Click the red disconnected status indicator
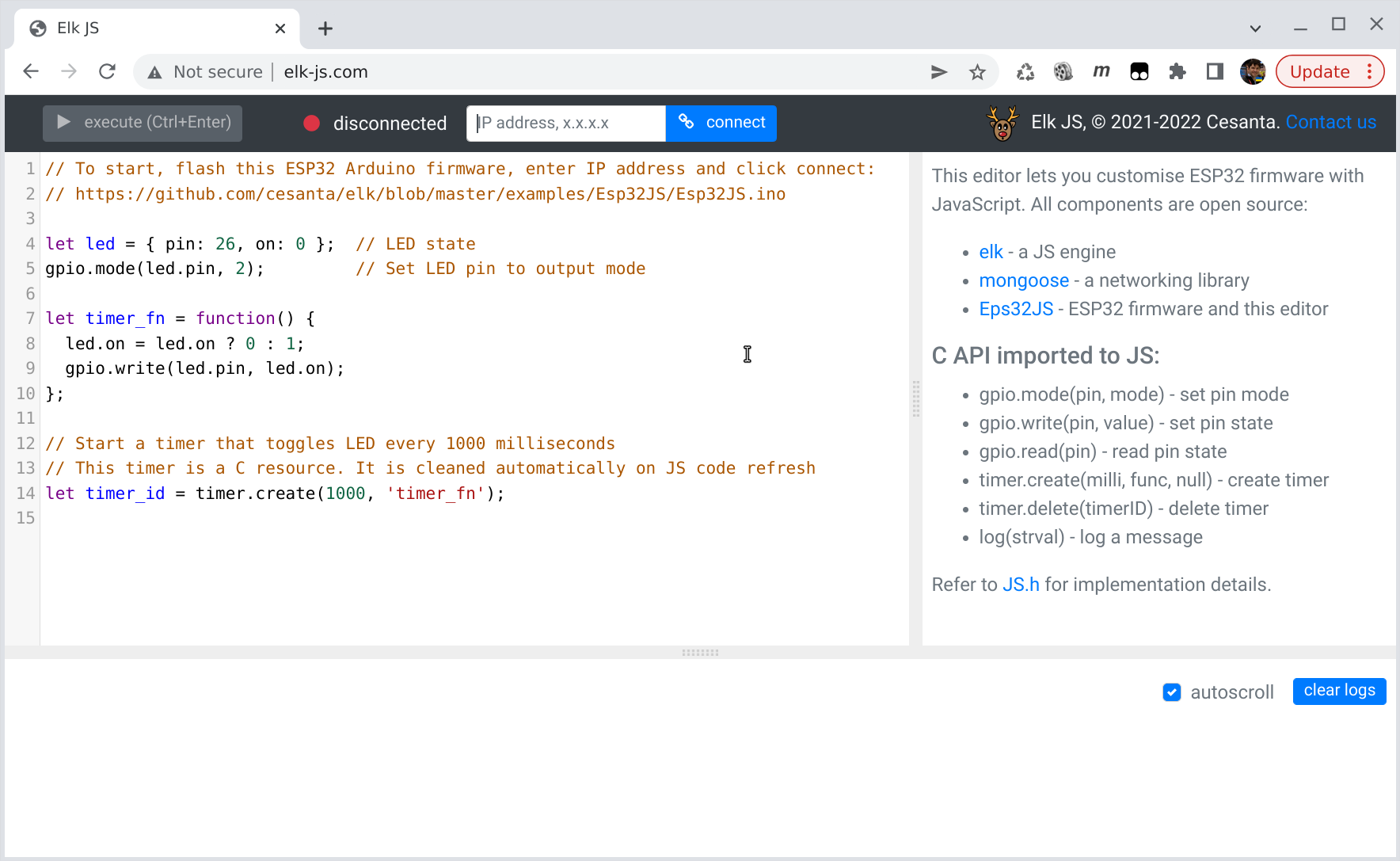 click(311, 124)
